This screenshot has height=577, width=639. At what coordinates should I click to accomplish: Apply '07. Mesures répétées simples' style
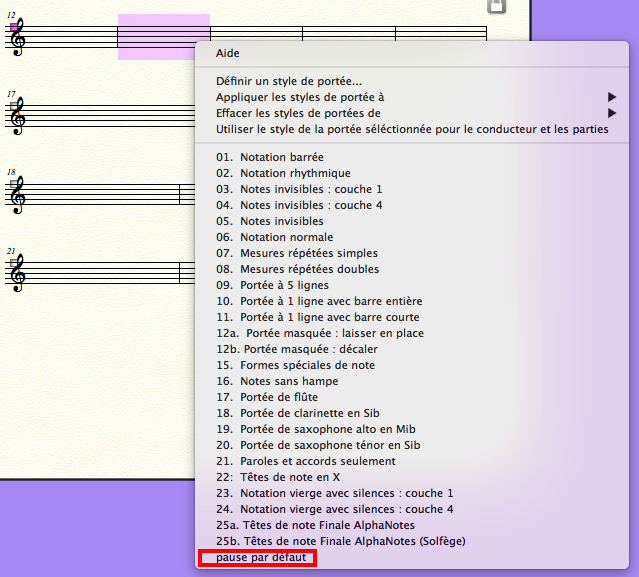click(297, 253)
